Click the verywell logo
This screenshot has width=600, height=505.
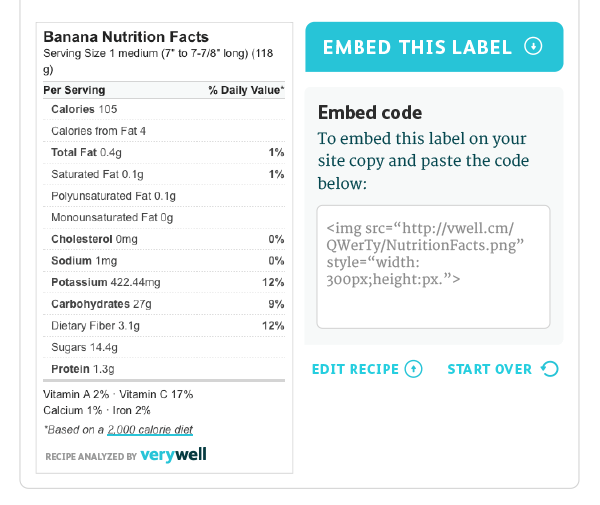coord(173,454)
